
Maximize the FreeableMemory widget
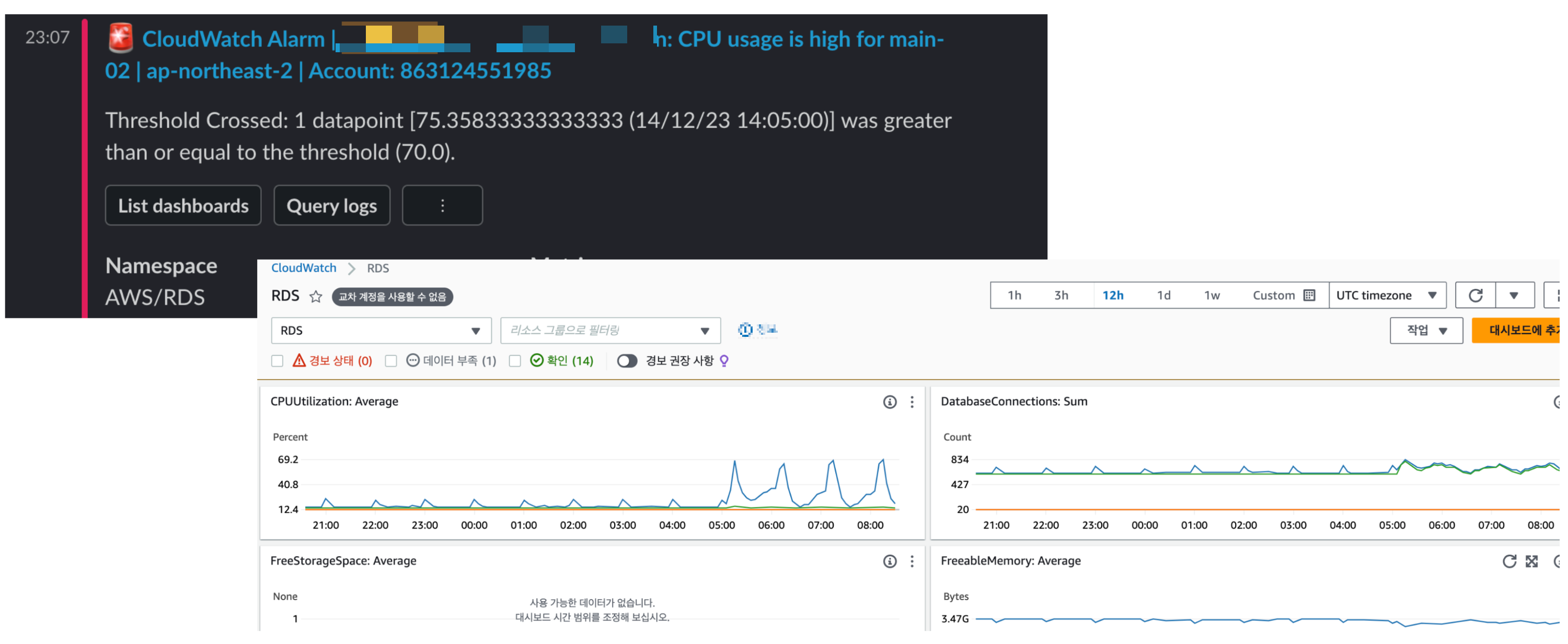[x=1531, y=561]
